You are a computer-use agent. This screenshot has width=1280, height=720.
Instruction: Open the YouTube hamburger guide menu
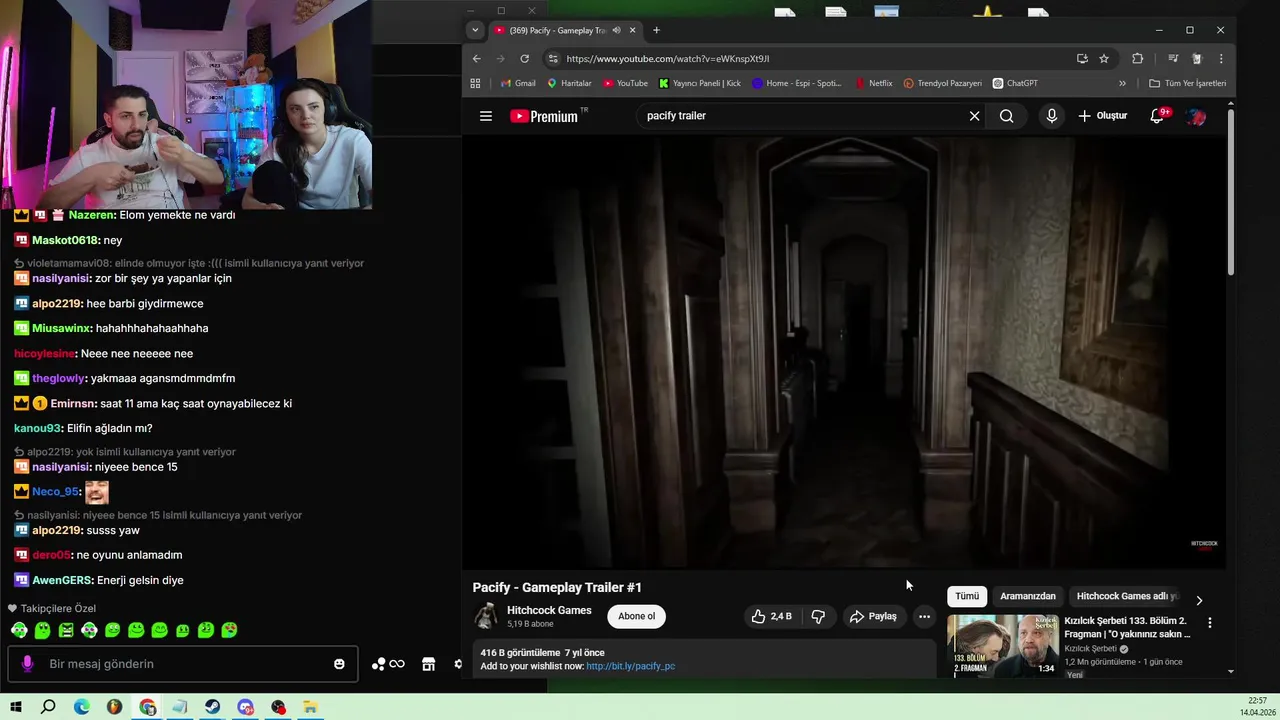click(x=486, y=116)
